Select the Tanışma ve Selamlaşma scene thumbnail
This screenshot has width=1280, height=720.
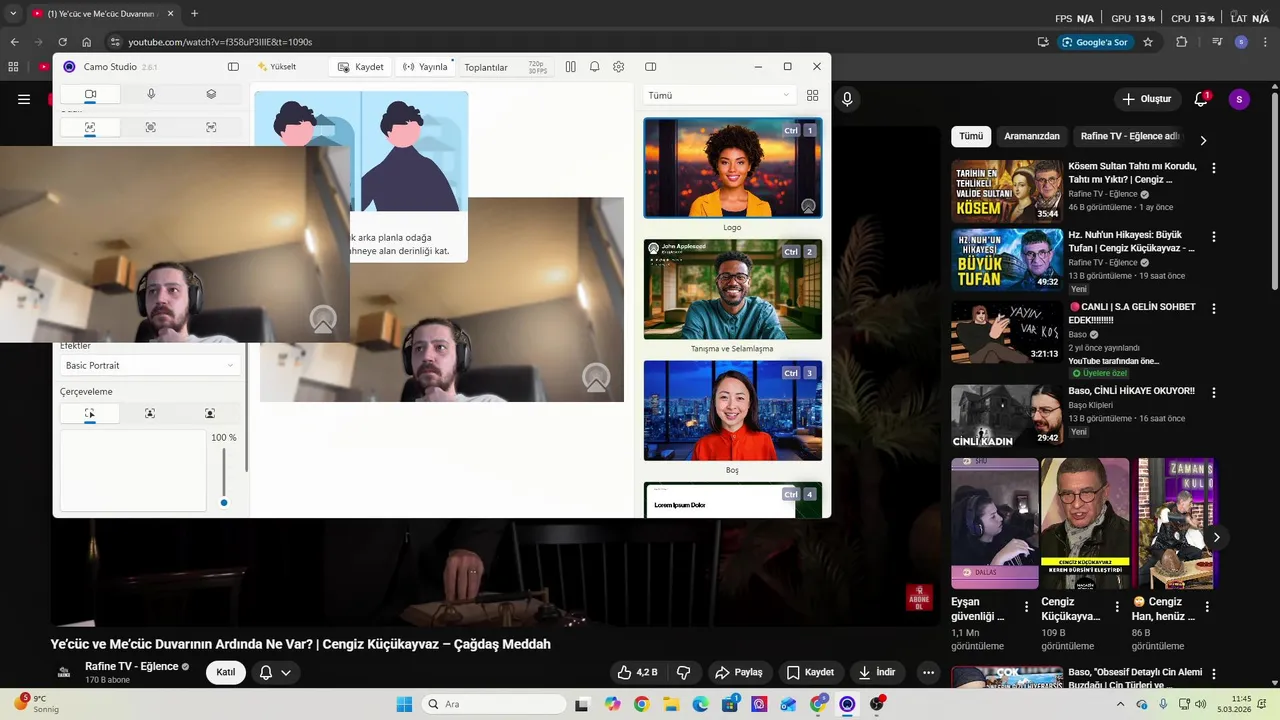tap(733, 289)
